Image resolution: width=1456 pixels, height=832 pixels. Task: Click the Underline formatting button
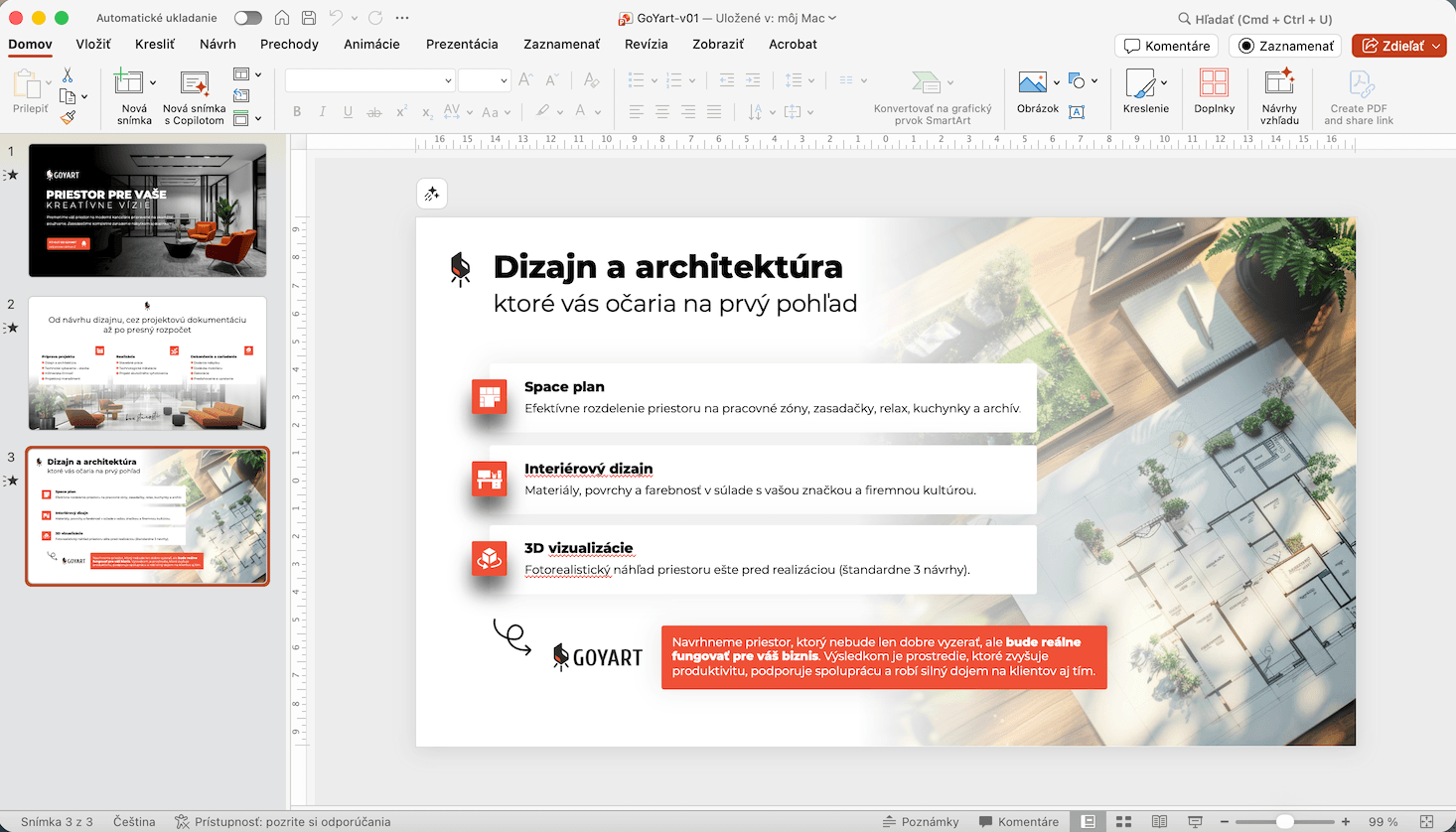tap(348, 112)
